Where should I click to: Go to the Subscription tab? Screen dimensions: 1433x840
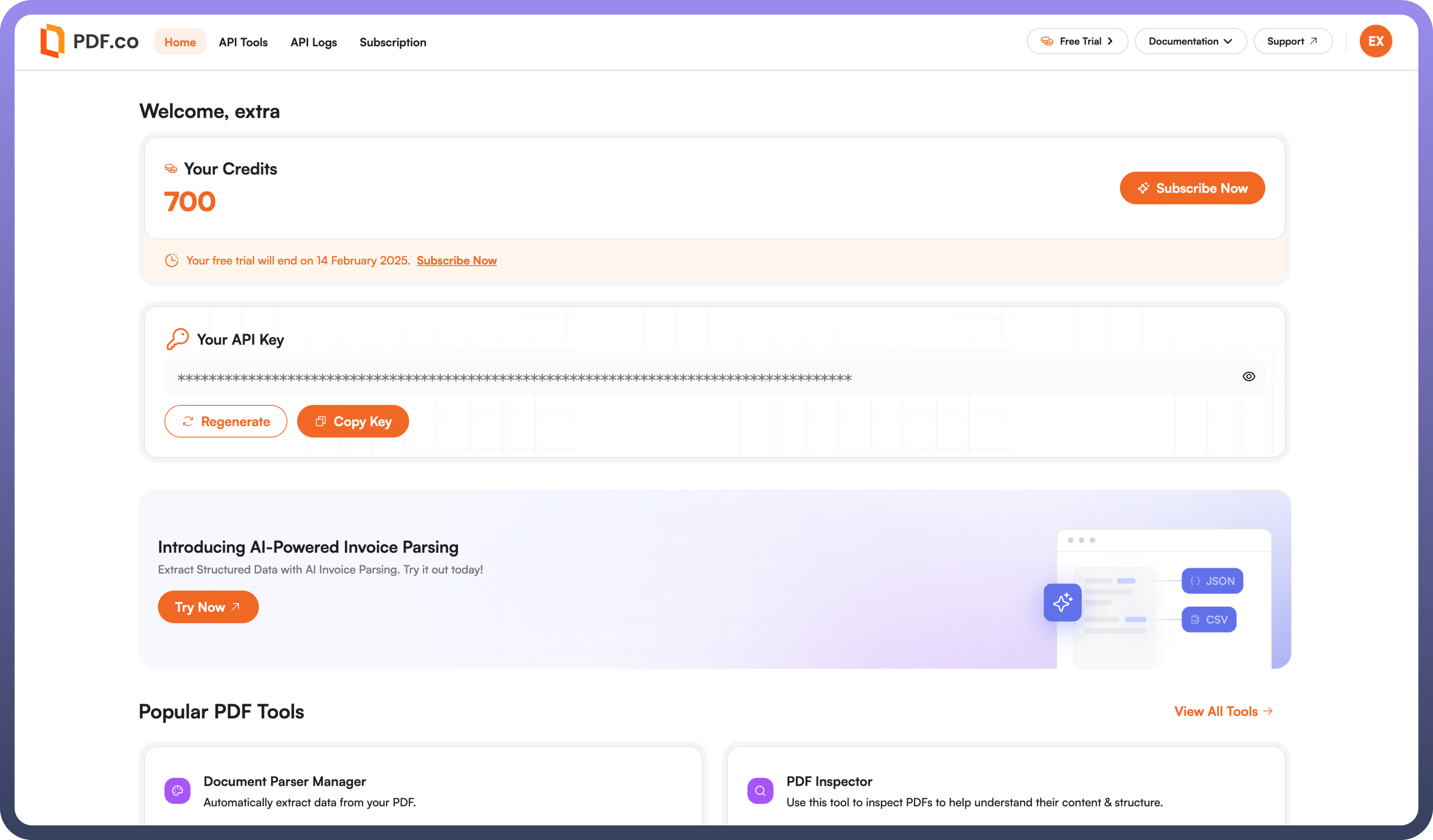(392, 42)
